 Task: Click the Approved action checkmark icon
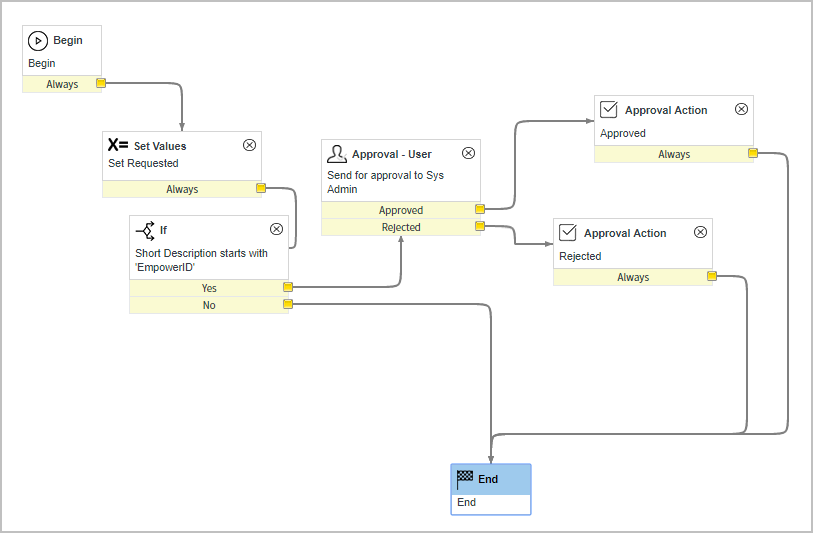(x=607, y=110)
